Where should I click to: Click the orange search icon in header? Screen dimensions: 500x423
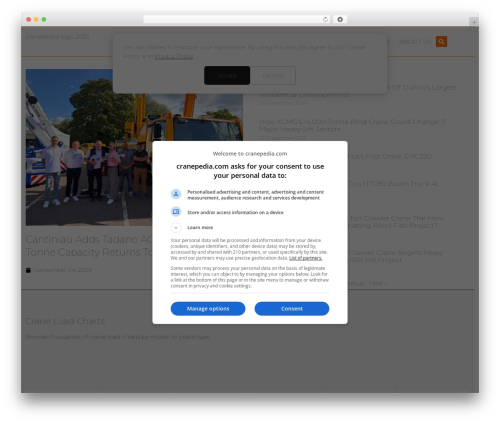pos(441,42)
